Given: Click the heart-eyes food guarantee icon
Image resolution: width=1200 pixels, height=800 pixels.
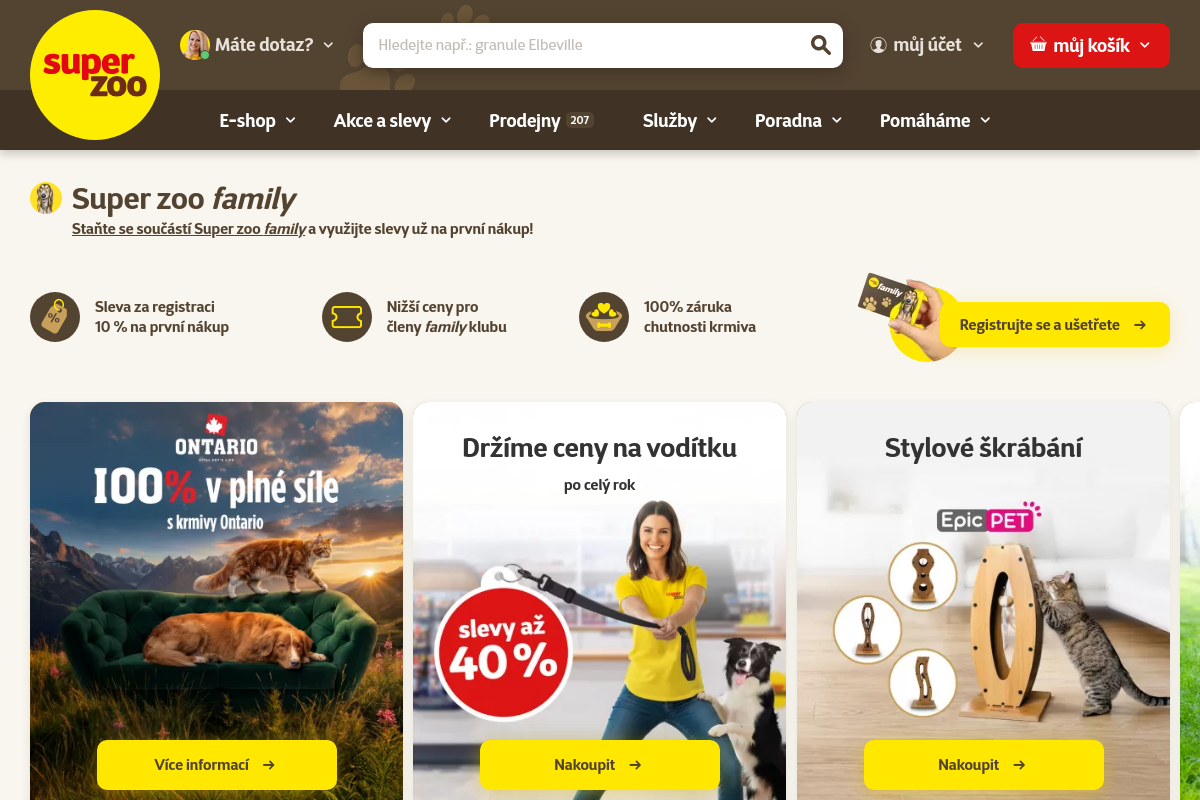Looking at the screenshot, I should [x=604, y=317].
